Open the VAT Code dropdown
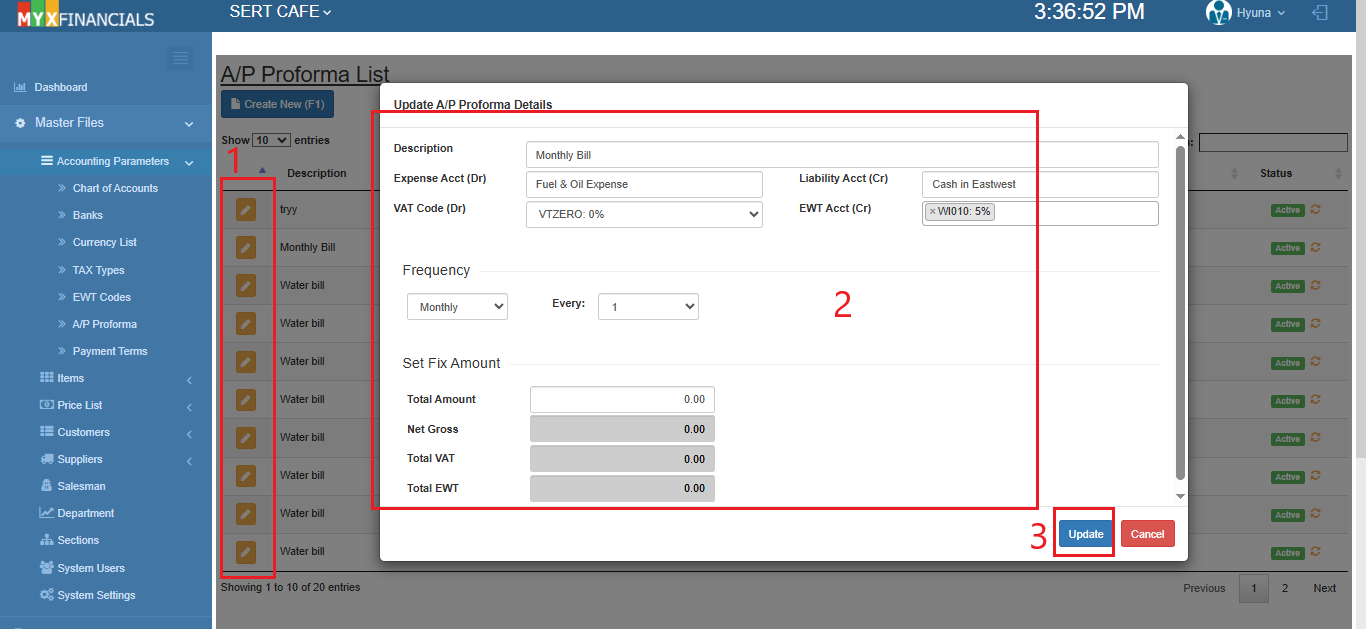This screenshot has width=1366, height=629. pyautogui.click(x=644, y=214)
